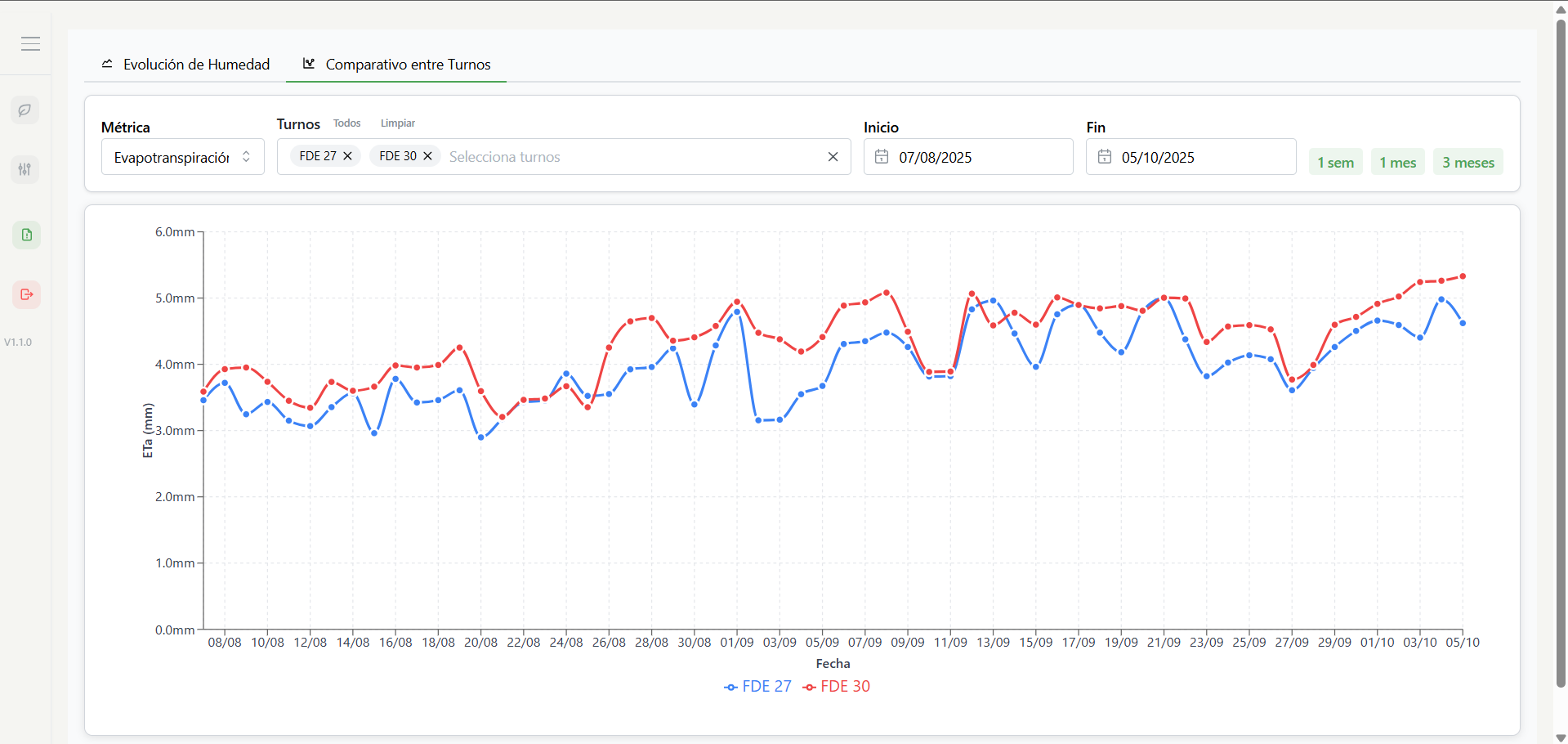Open the hamburger menu in the sidebar
This screenshot has width=1568, height=744.
tap(30, 44)
